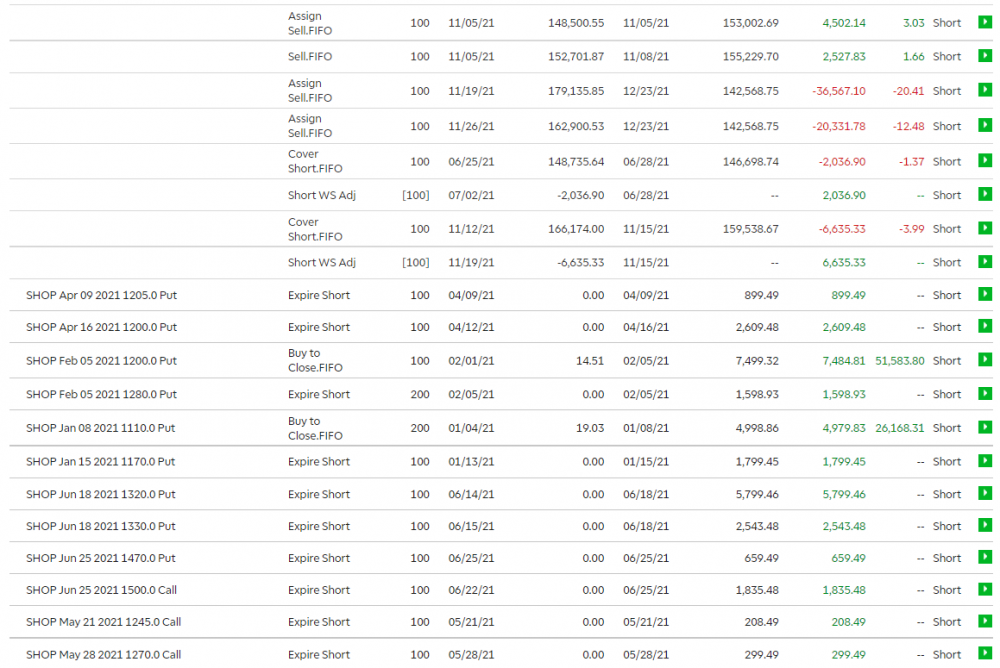Click the -20.41 percent loss value
Image resolution: width=1000 pixels, height=668 pixels.
(x=908, y=91)
